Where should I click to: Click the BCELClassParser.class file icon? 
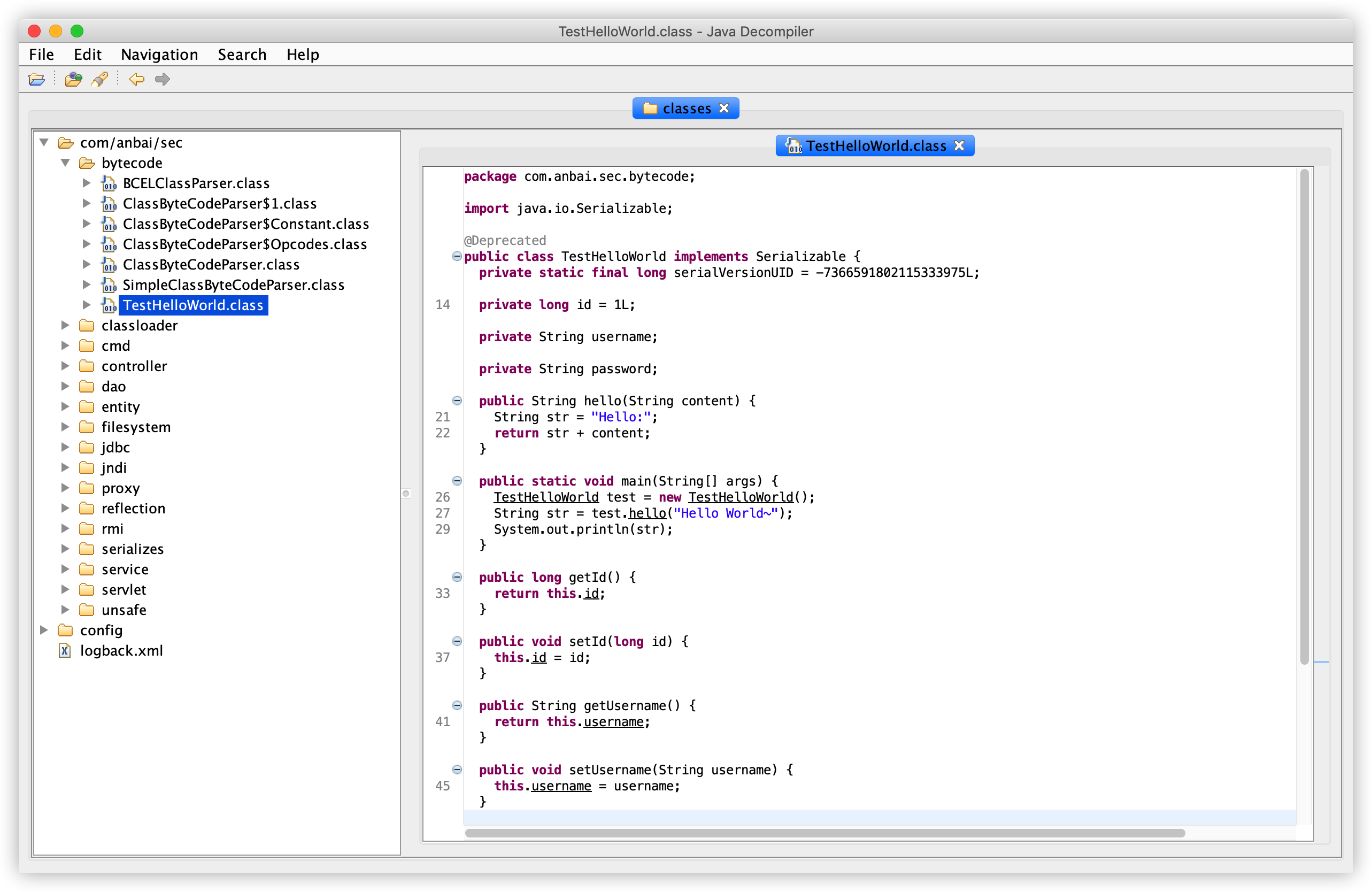109,183
